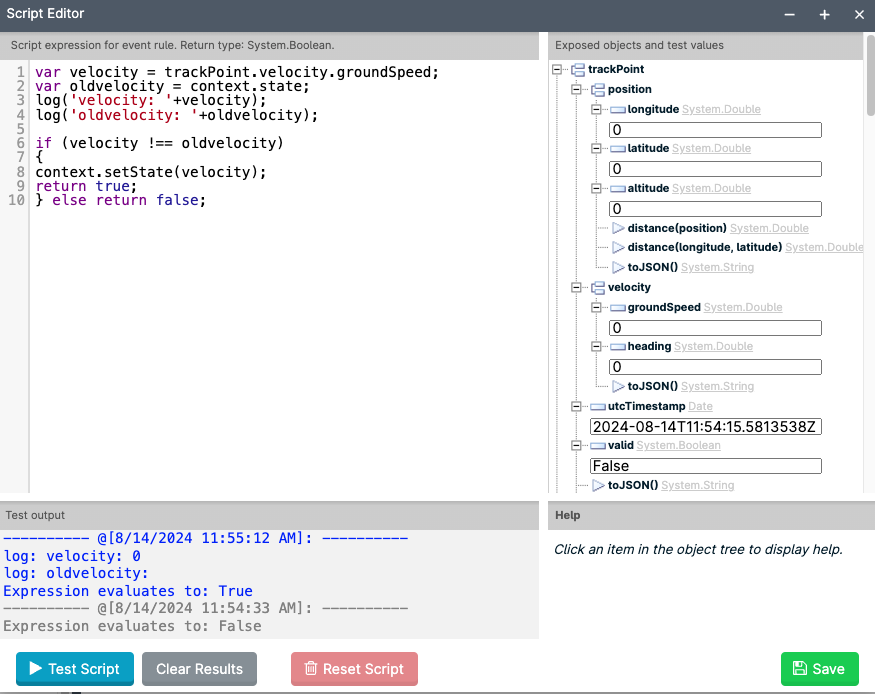Viewport: 875px width, 694px height.
Task: Click the heading property icon
Action: click(x=618, y=347)
